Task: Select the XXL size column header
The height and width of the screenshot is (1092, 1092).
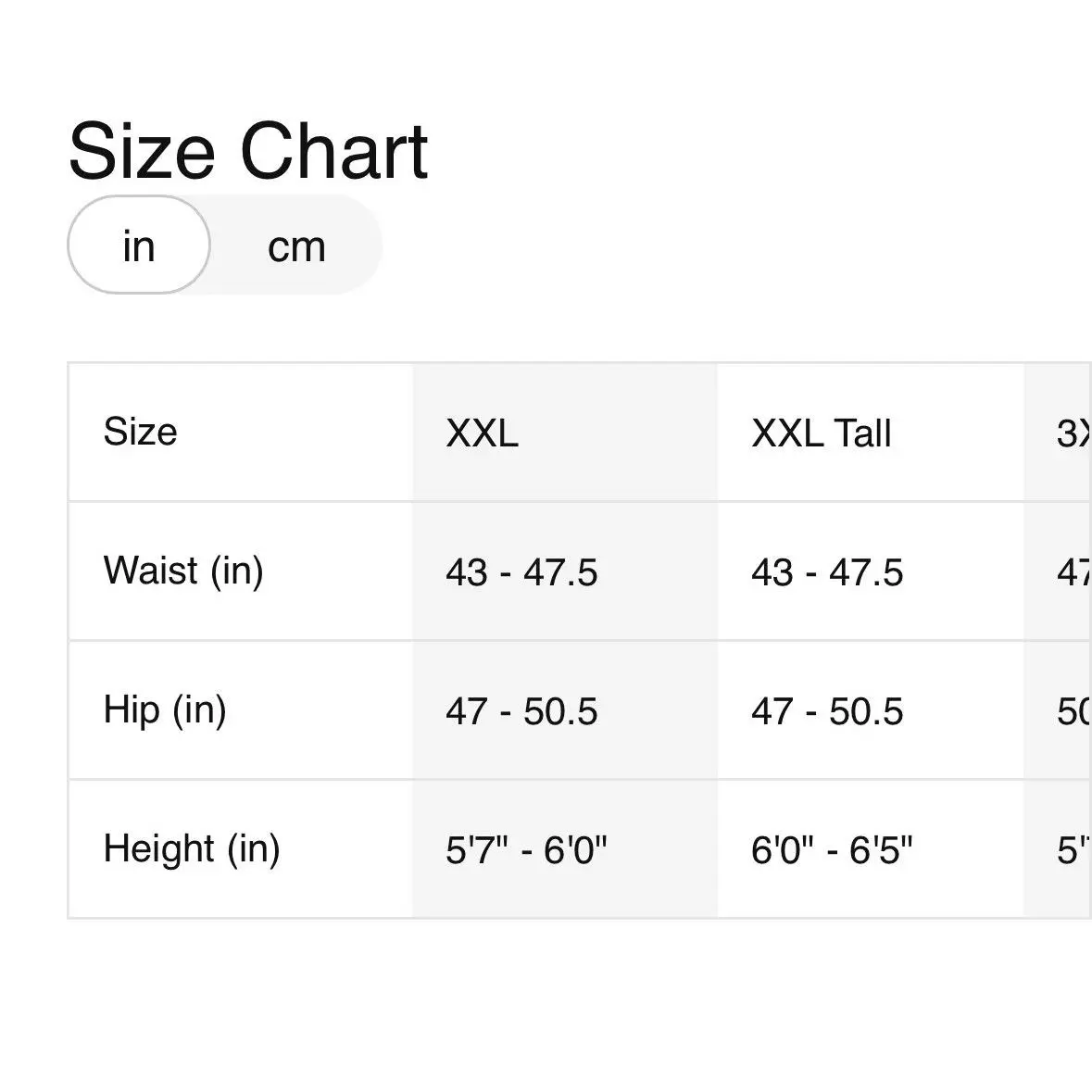Action: 565,432
